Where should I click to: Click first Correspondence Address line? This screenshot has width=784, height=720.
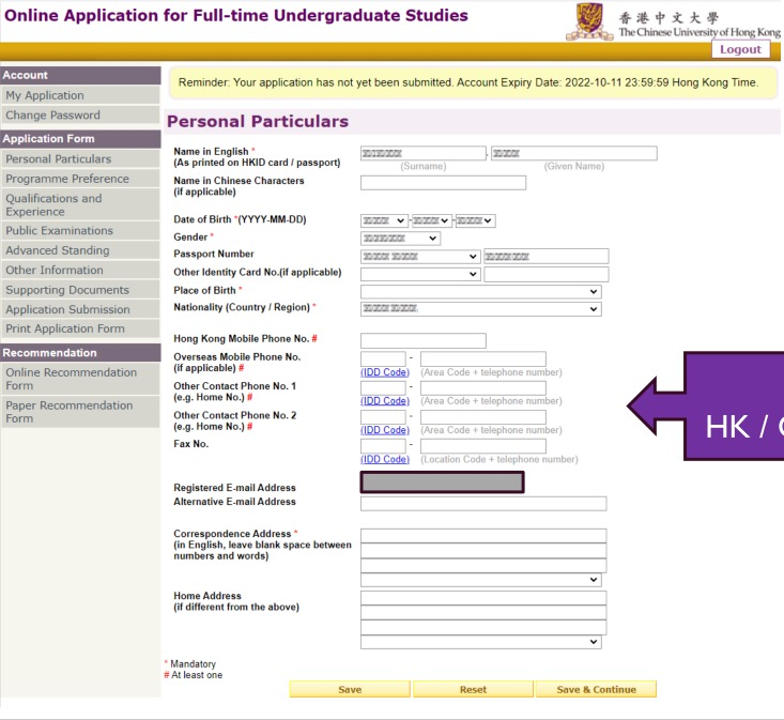click(483, 536)
